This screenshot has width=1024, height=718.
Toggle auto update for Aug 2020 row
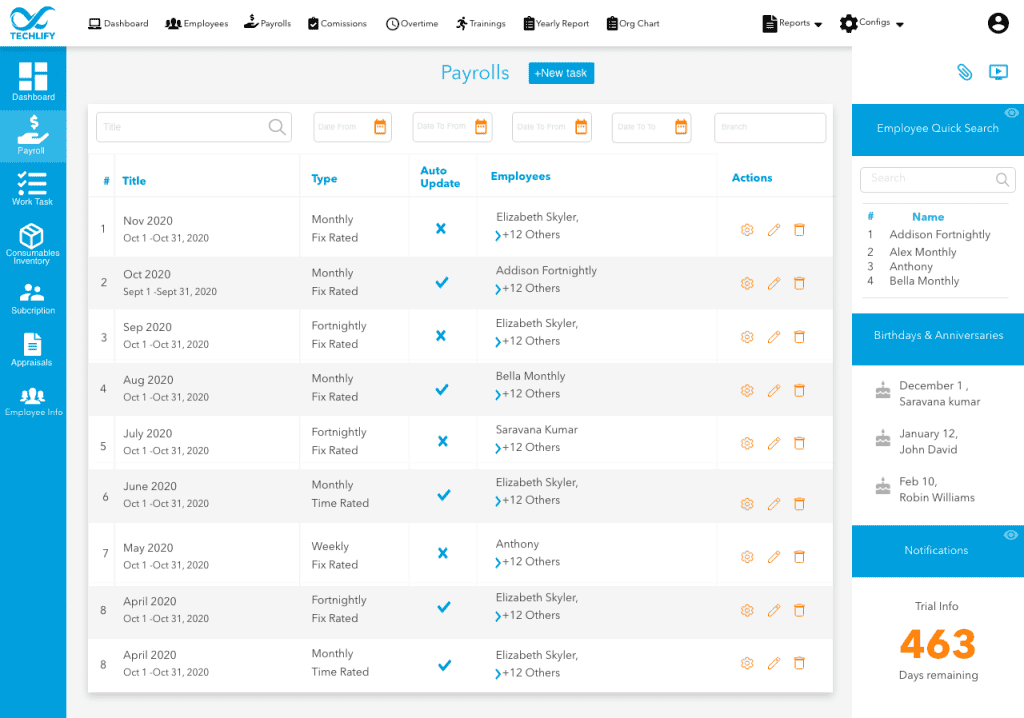(442, 389)
